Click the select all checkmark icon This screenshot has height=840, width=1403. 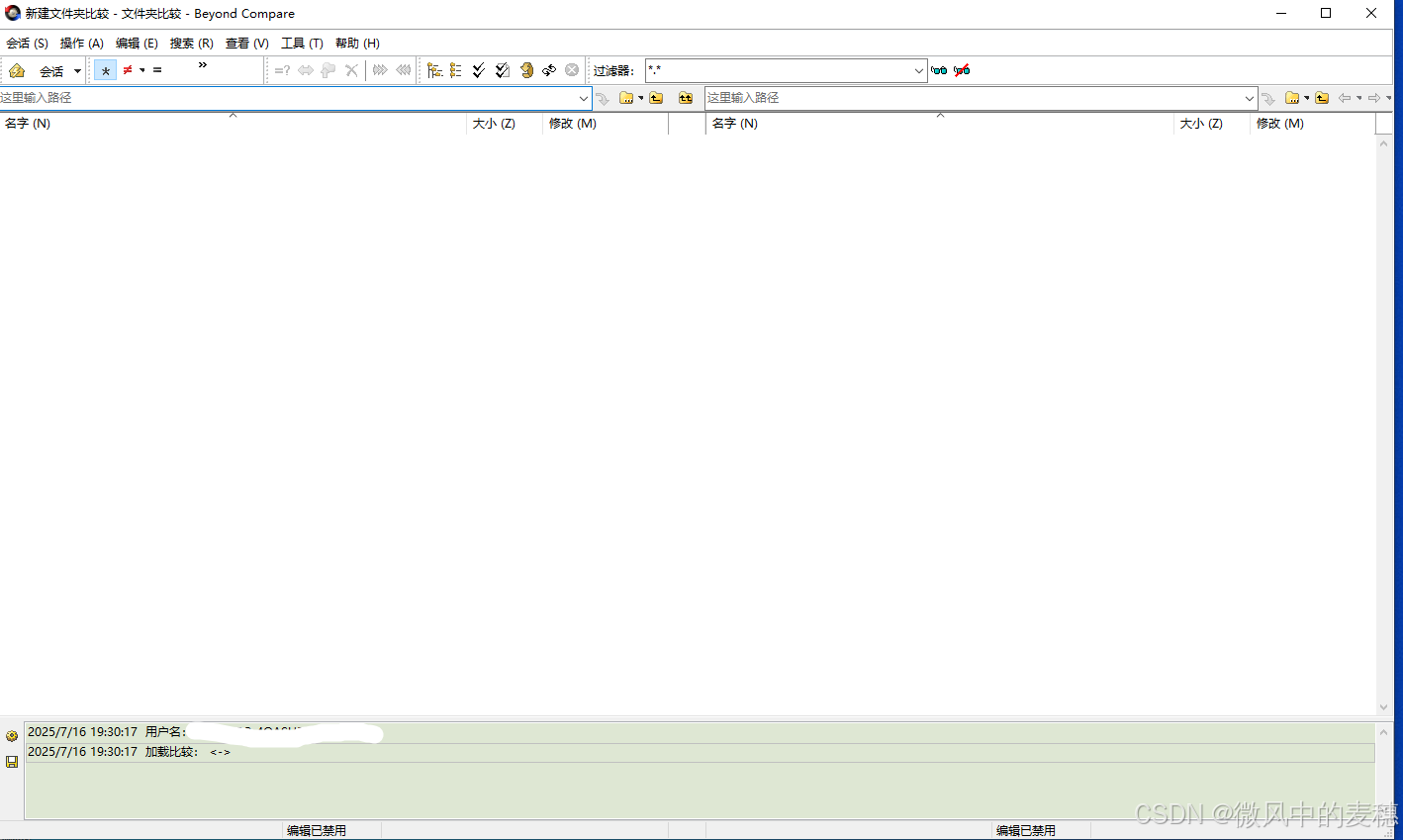pos(479,70)
